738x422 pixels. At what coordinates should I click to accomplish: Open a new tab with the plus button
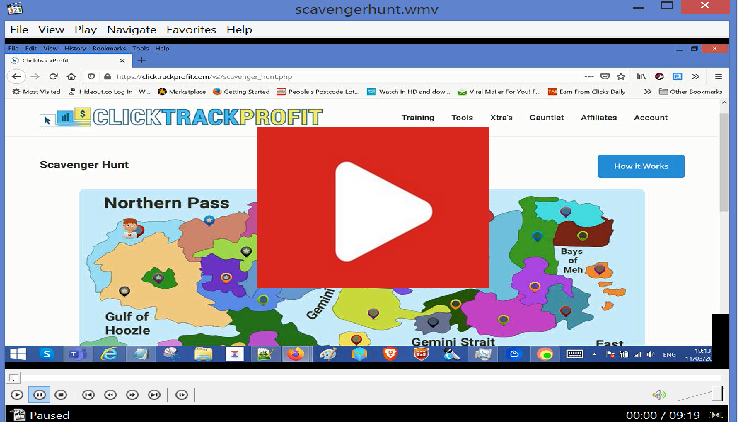coord(141,60)
